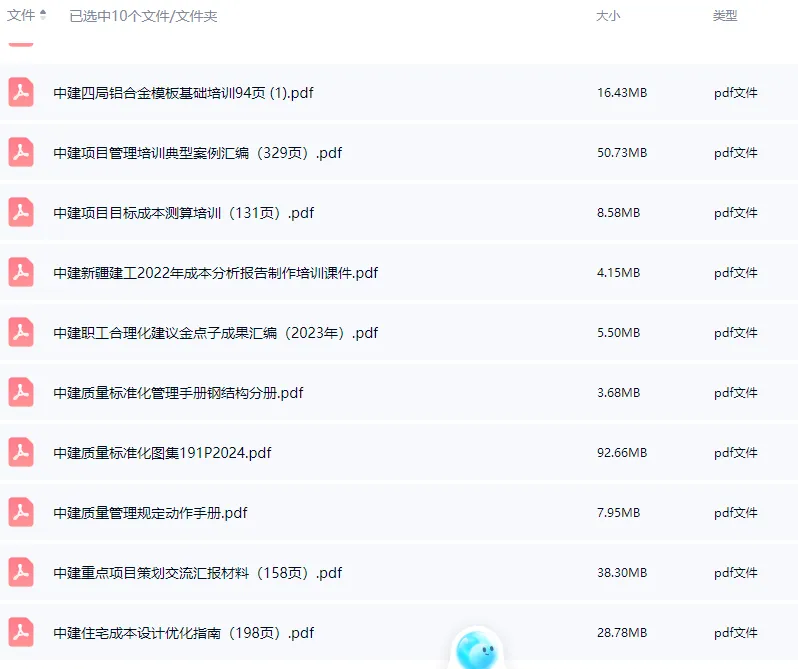Click the 大小 column header
Image resolution: width=798 pixels, height=669 pixels.
[x=608, y=16]
